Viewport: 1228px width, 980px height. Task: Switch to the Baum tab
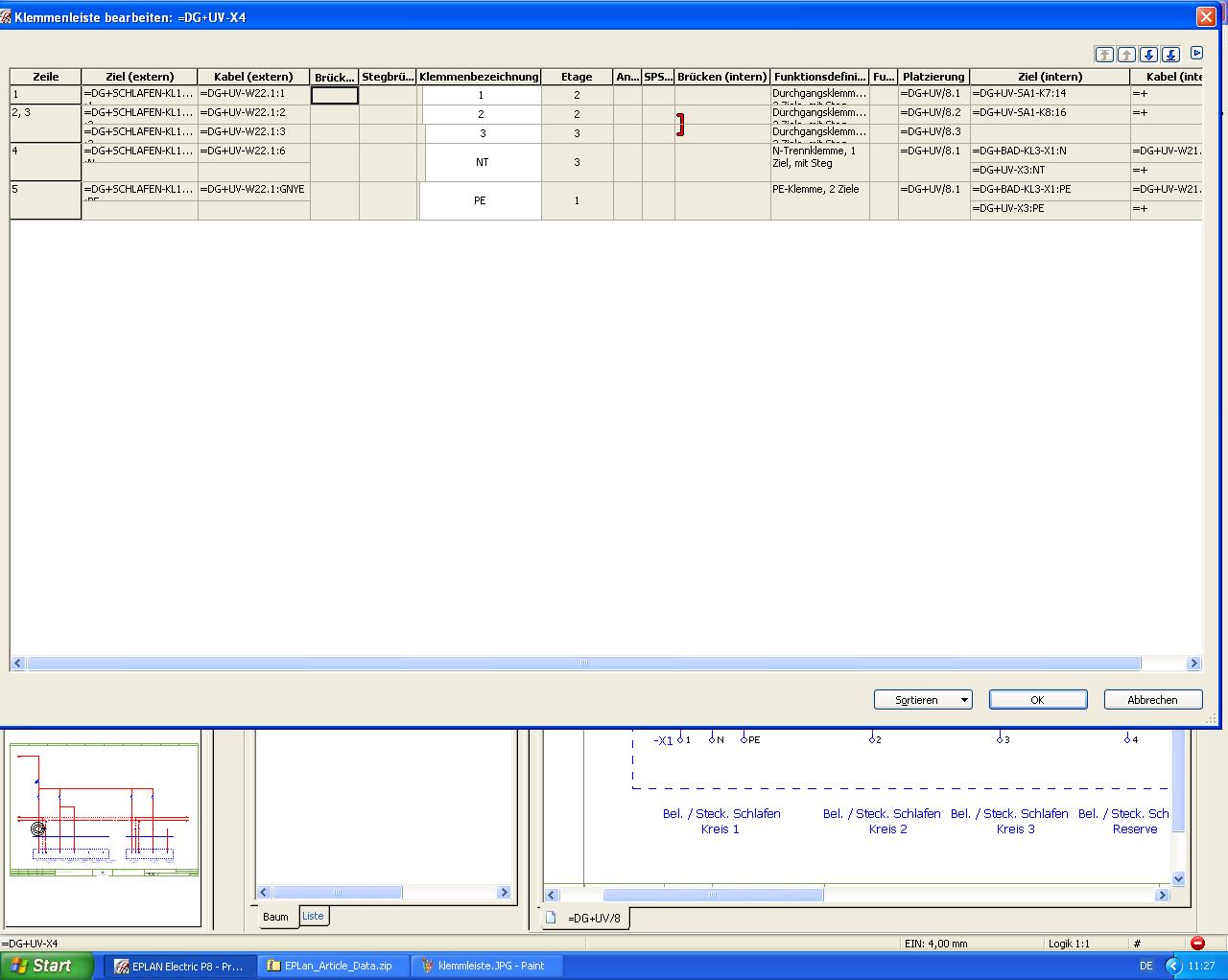275,917
